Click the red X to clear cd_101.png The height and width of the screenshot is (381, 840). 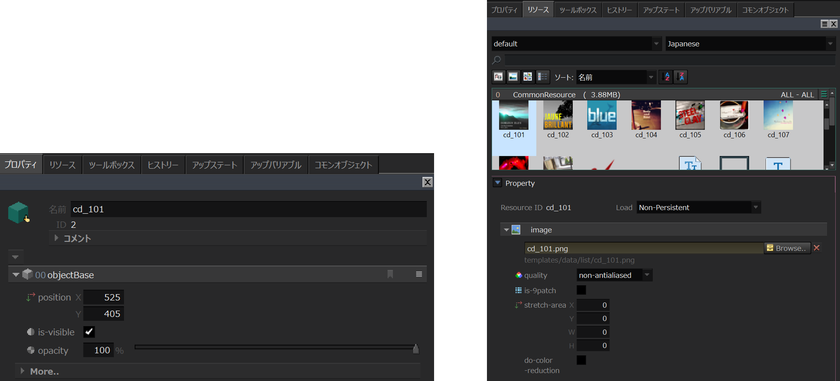click(817, 248)
